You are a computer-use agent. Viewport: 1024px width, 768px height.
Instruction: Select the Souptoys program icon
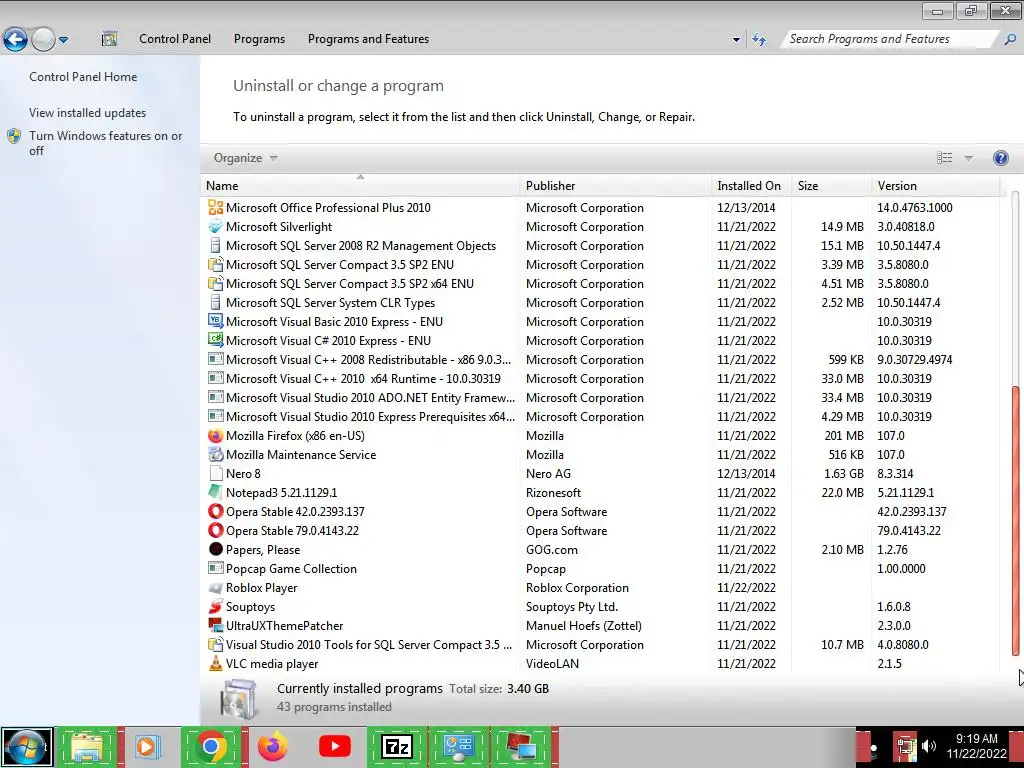coord(216,607)
